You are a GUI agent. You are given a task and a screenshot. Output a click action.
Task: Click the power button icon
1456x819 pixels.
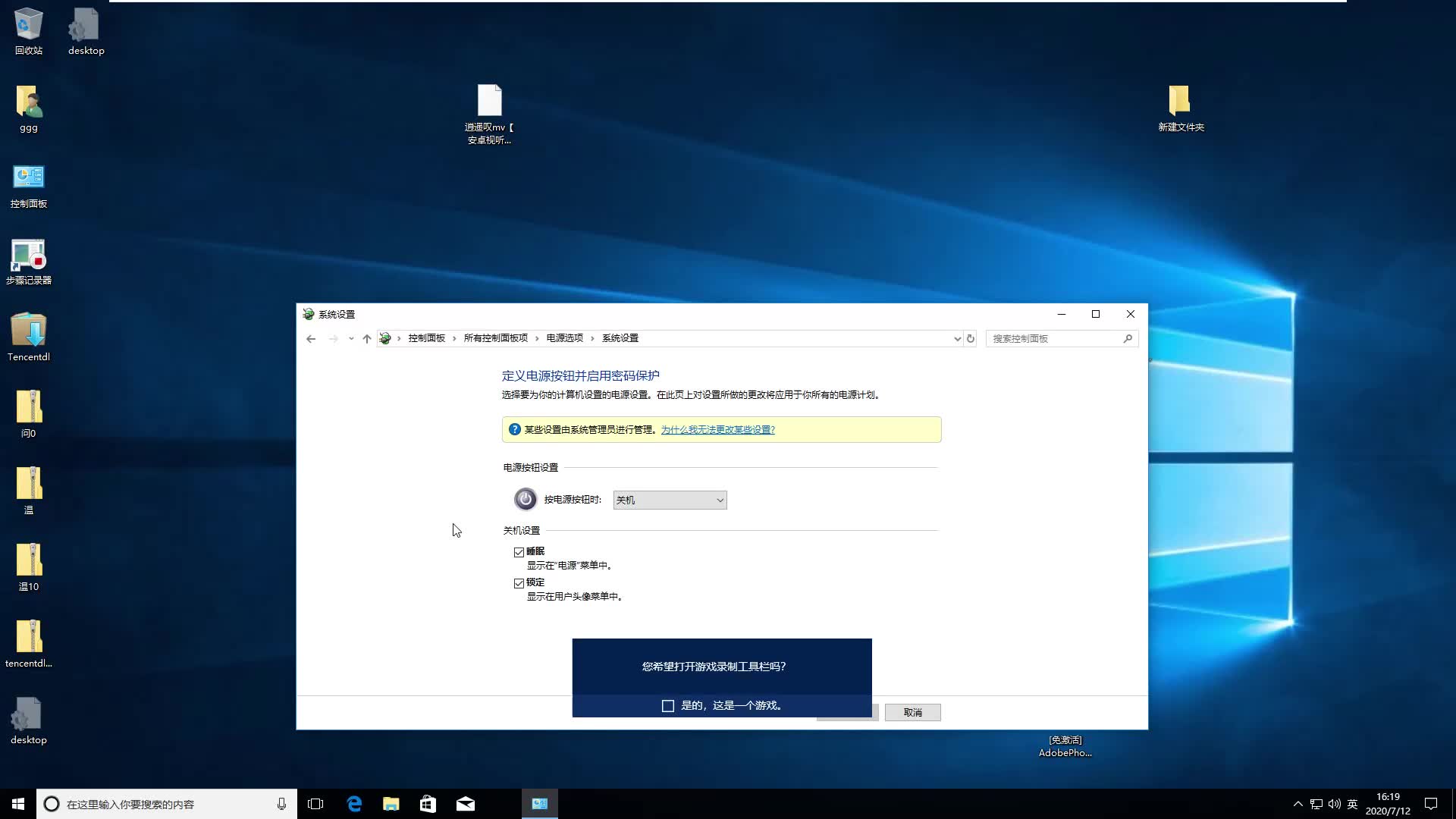pyautogui.click(x=526, y=499)
